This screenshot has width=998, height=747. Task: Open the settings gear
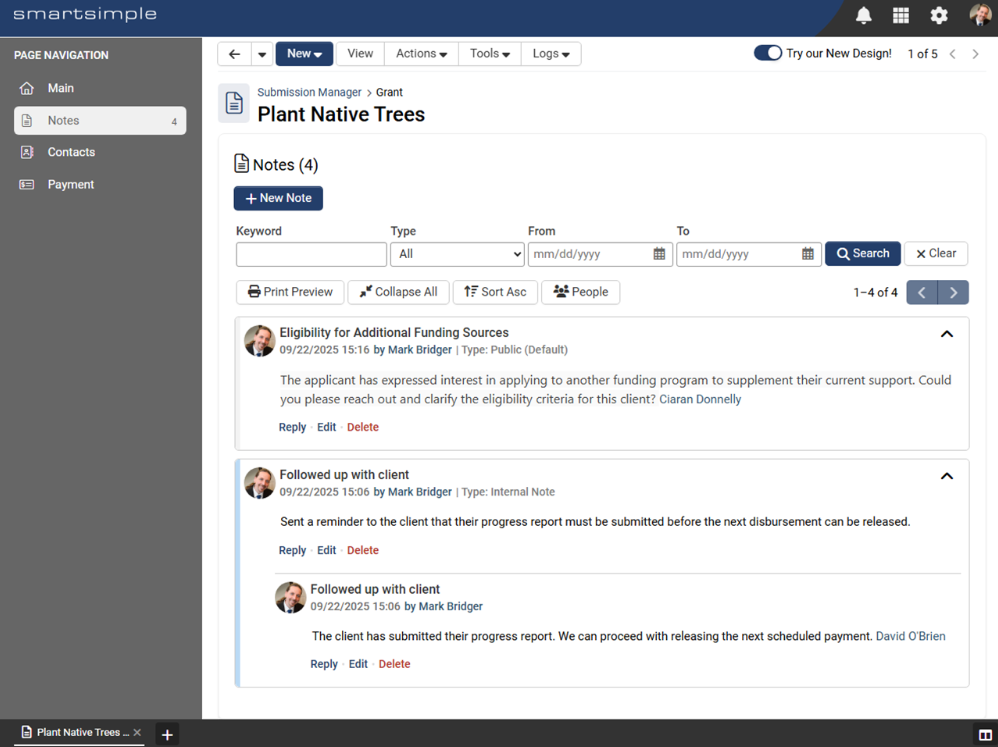(939, 15)
